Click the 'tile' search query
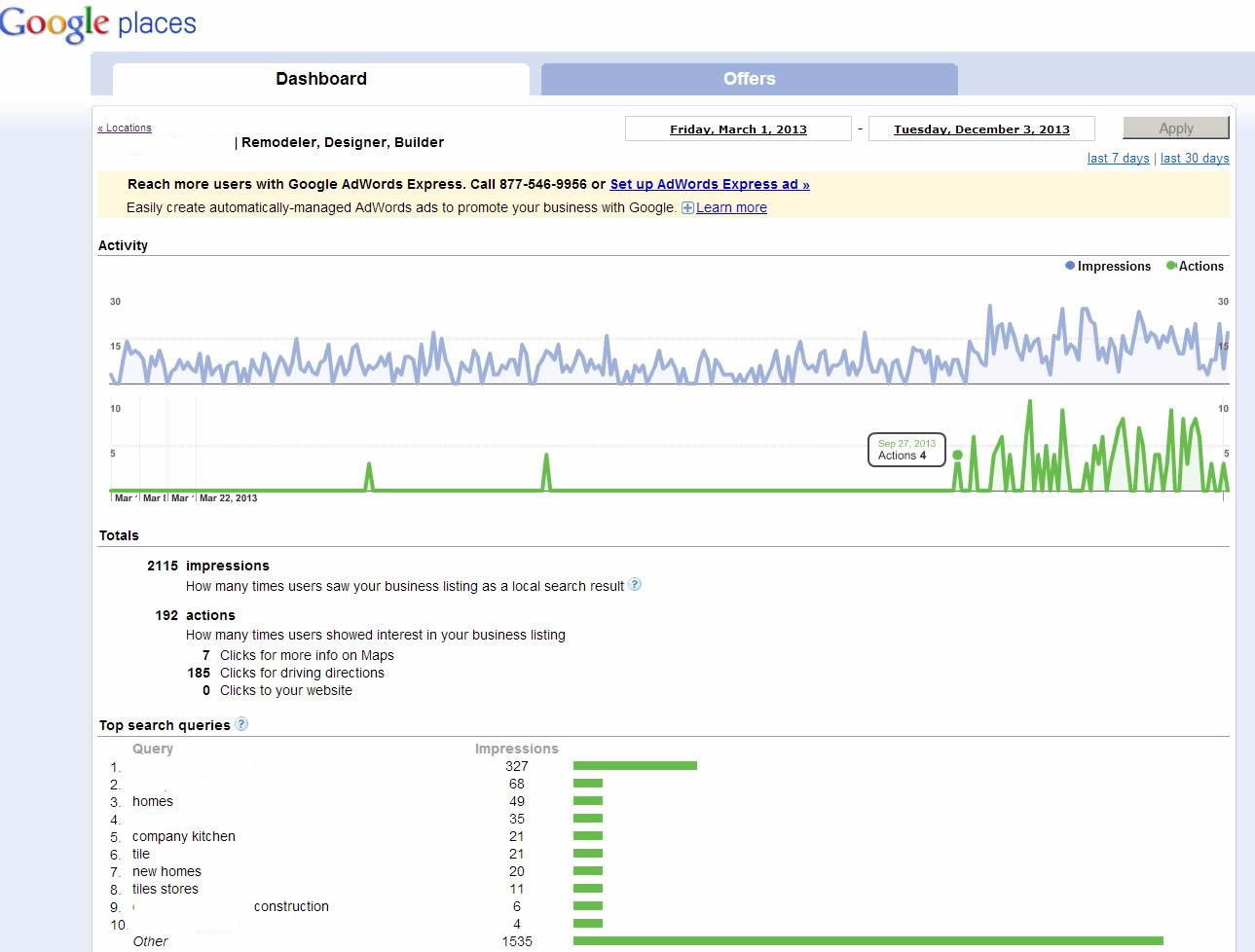Image resolution: width=1255 pixels, height=952 pixels. pos(141,854)
